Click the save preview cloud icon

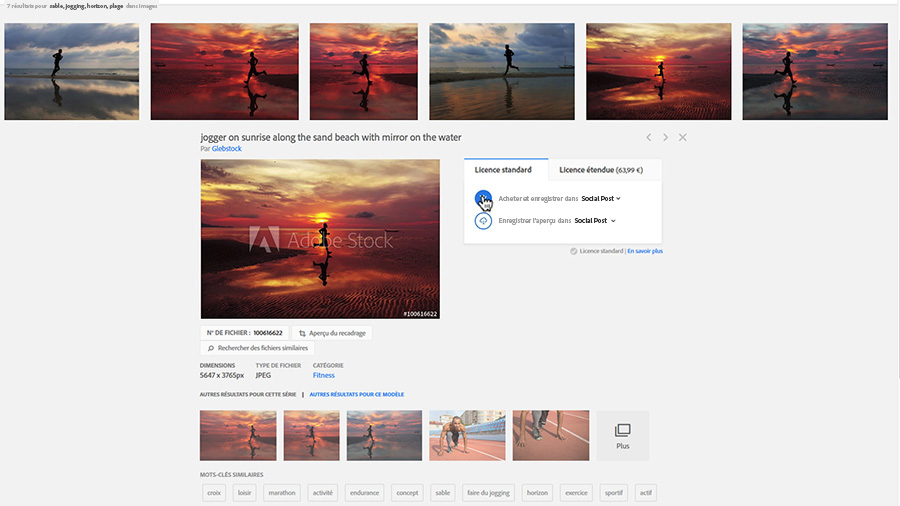483,220
